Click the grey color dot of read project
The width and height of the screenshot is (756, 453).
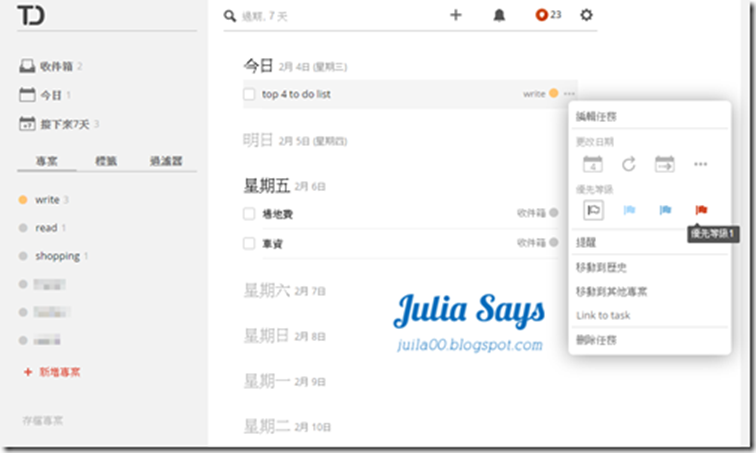[x=23, y=227]
